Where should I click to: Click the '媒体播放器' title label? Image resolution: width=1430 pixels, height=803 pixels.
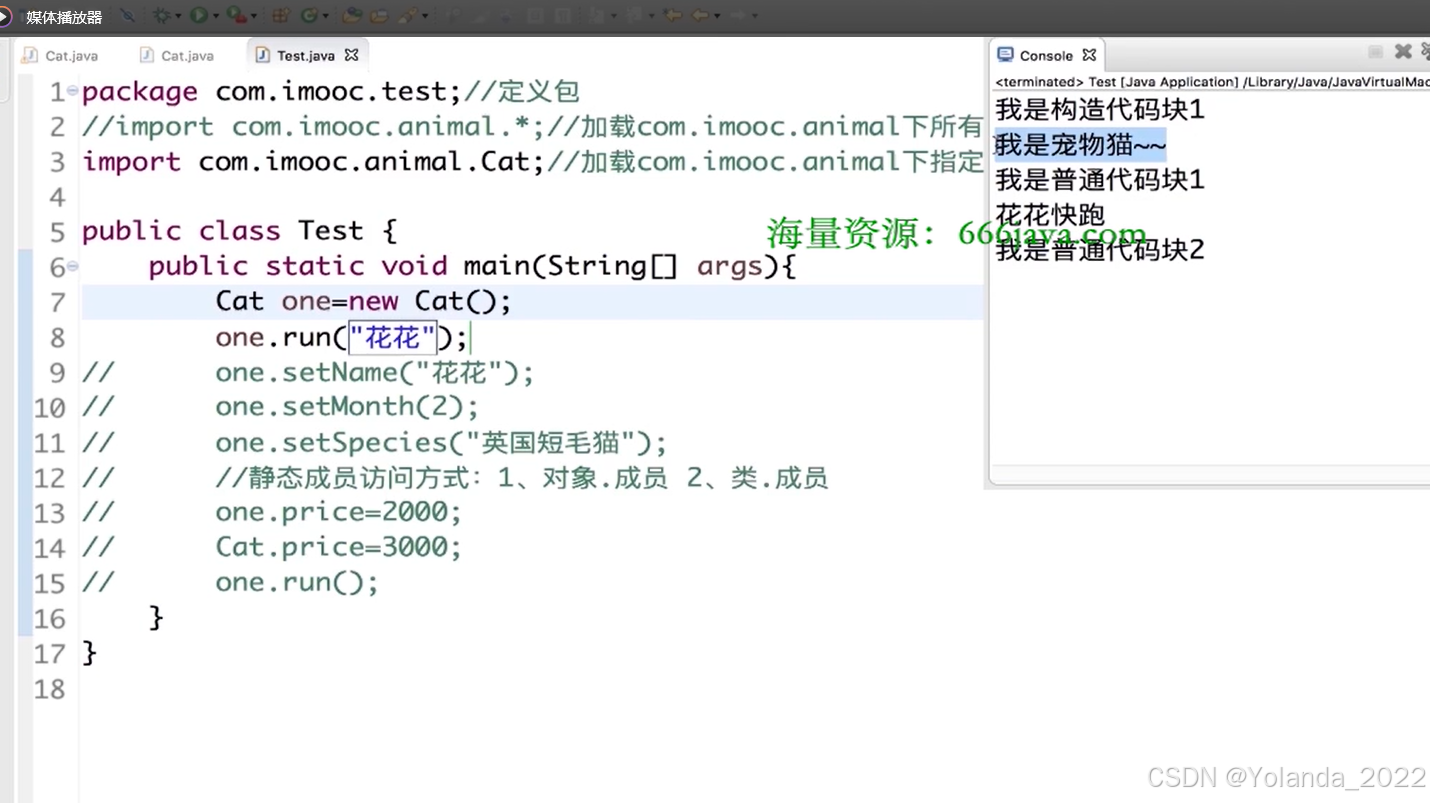click(x=64, y=17)
